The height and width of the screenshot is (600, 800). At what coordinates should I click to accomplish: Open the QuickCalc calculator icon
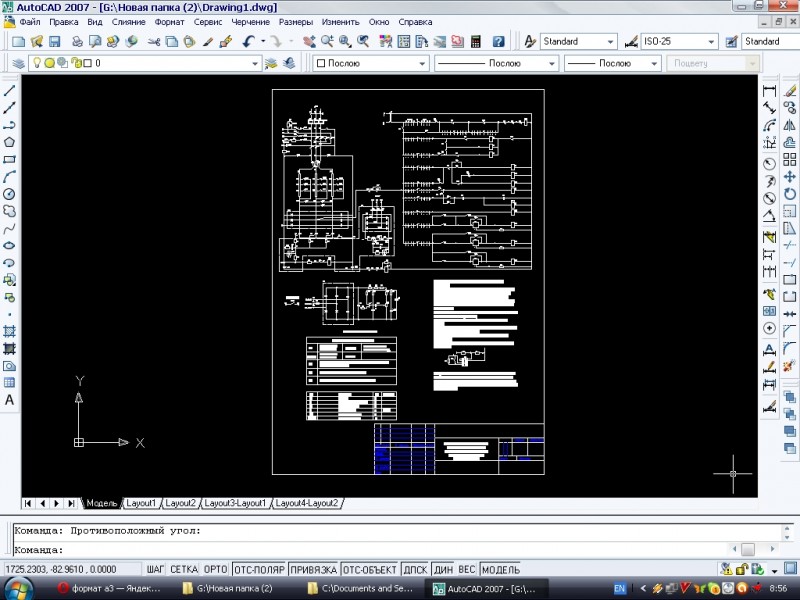(x=476, y=42)
